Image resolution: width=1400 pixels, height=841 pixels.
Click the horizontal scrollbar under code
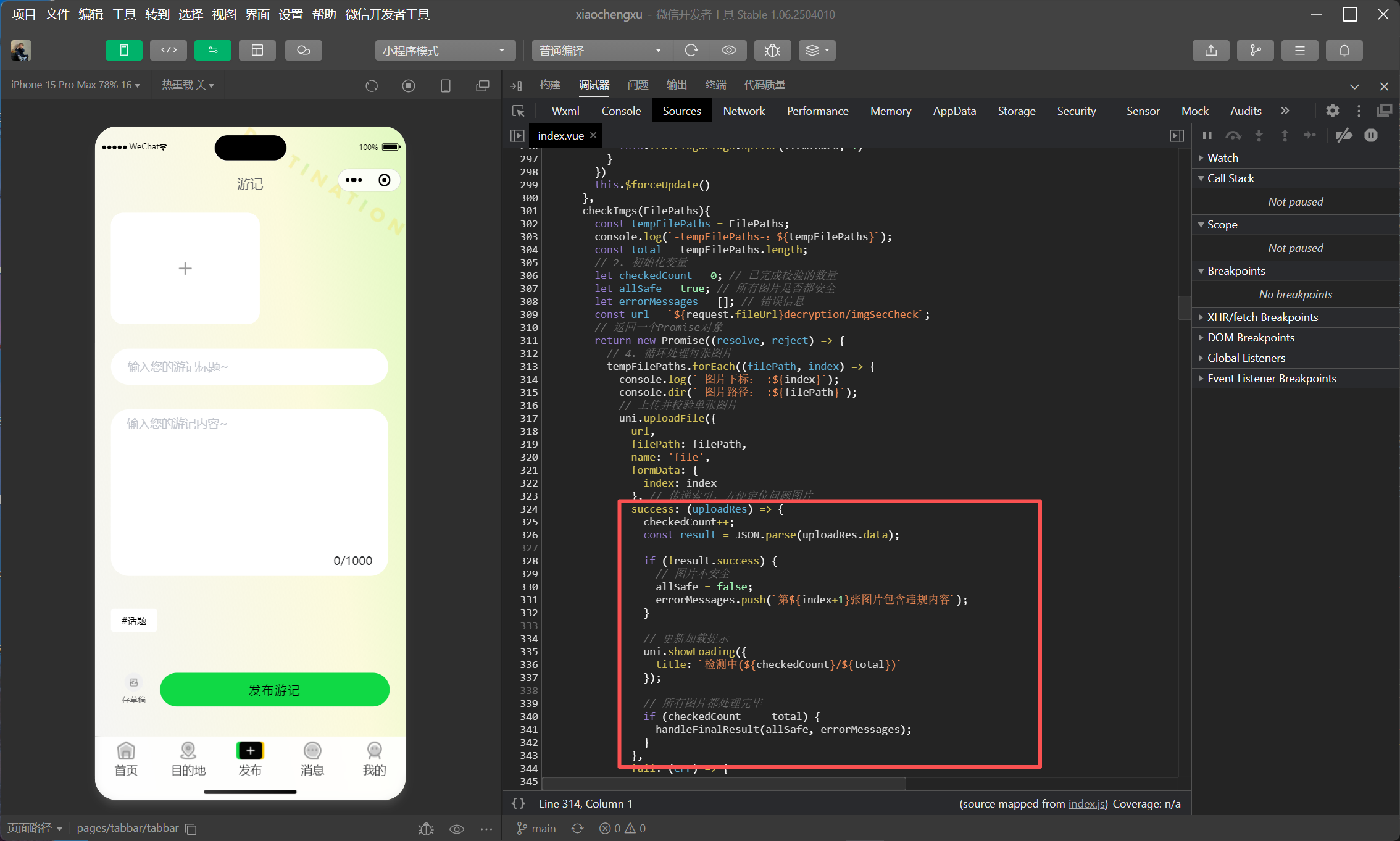pyautogui.click(x=722, y=784)
